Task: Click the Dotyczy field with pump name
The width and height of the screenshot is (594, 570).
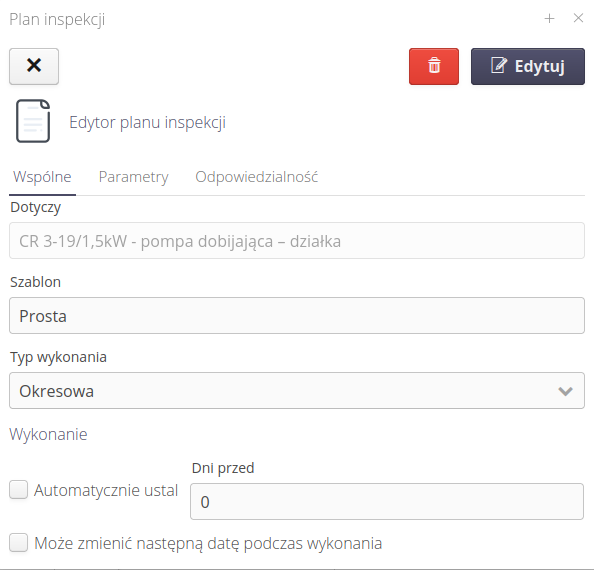Action: pos(297,240)
